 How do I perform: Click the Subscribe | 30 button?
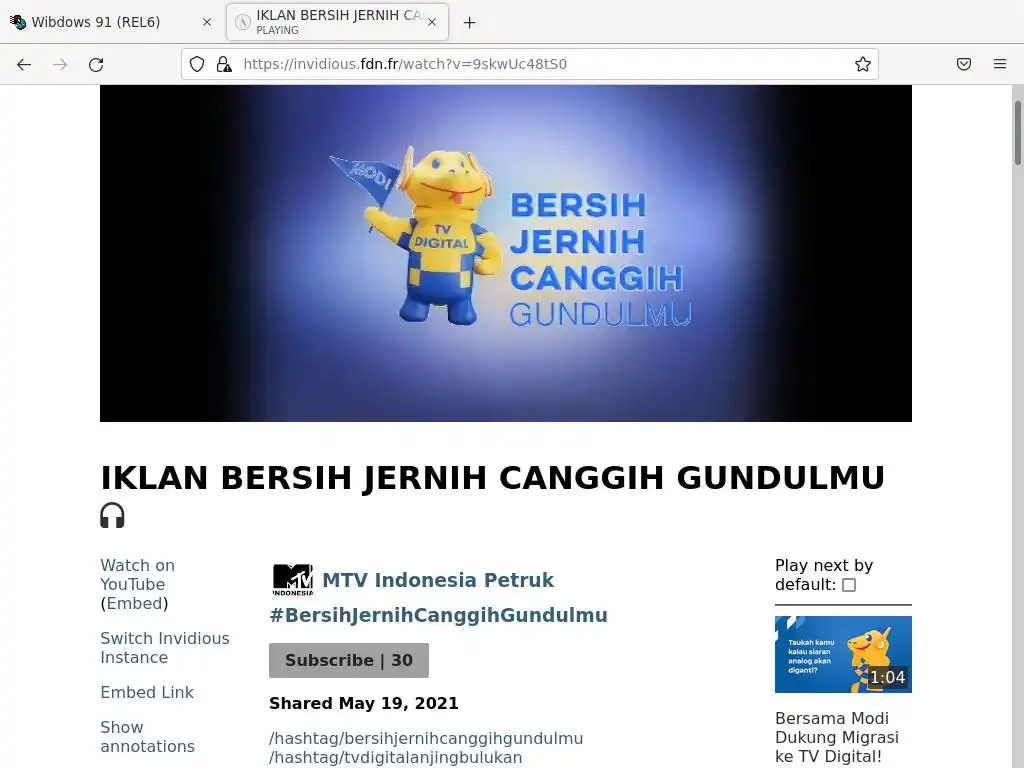point(349,660)
